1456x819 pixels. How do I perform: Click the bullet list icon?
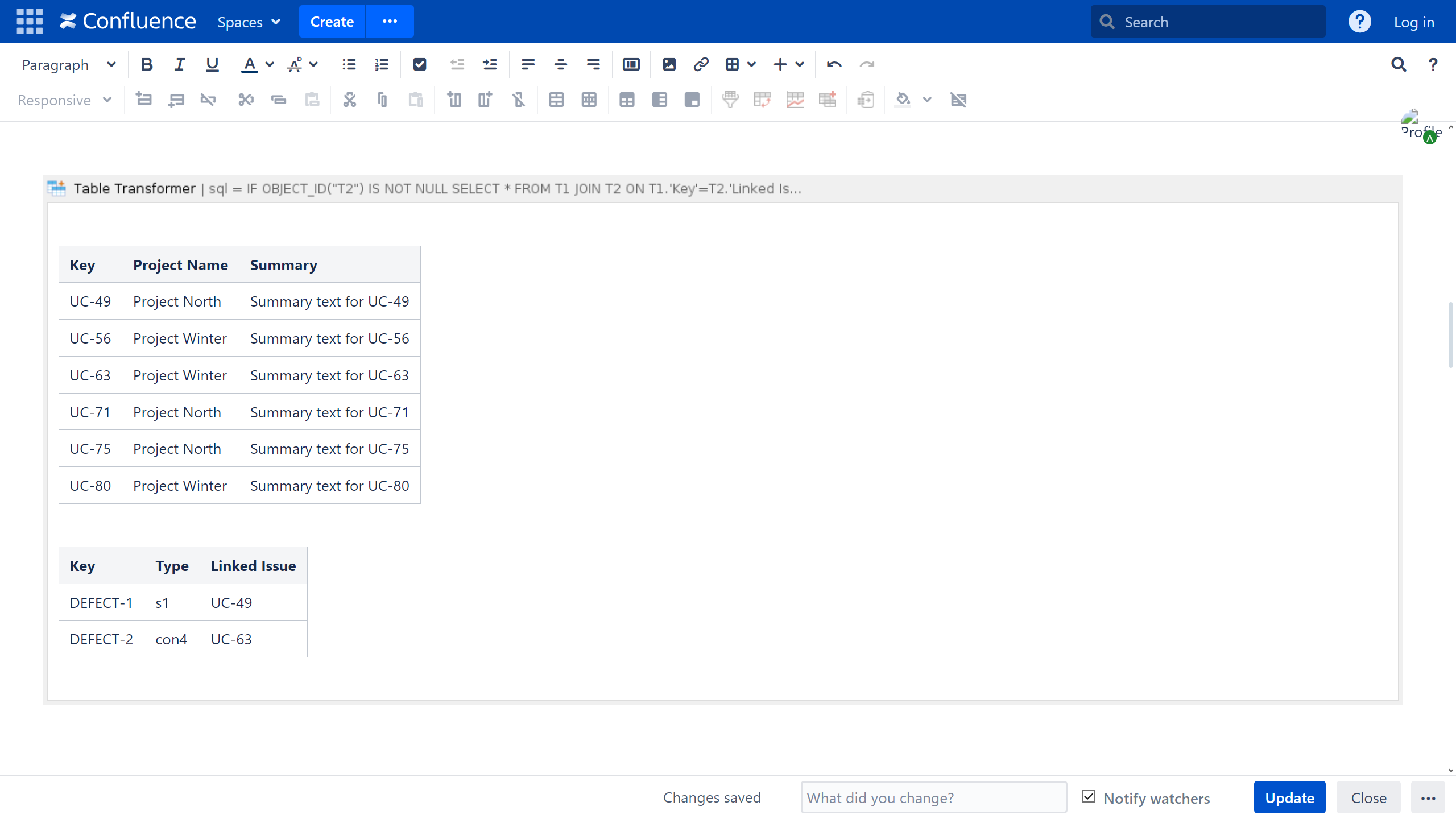349,64
